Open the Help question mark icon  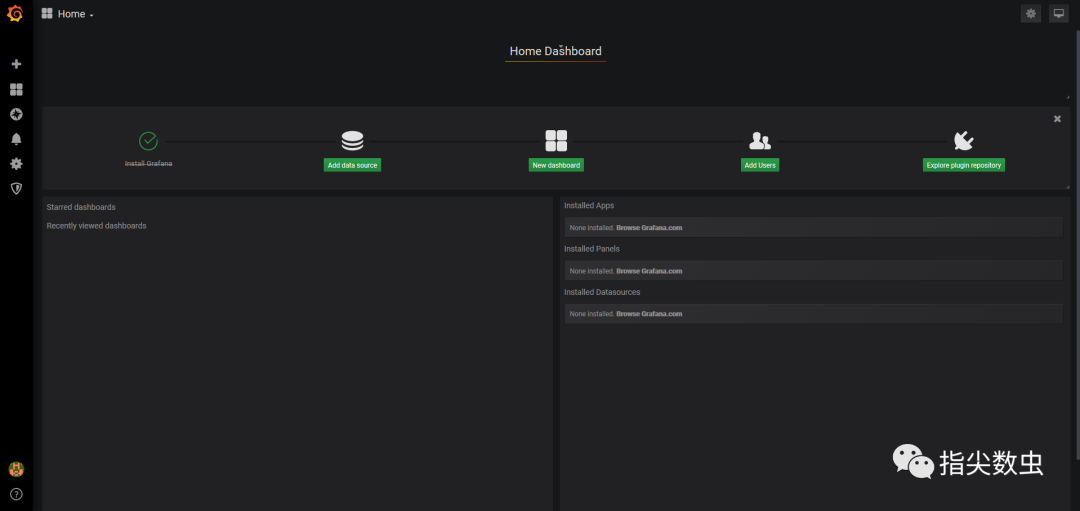pos(17,494)
